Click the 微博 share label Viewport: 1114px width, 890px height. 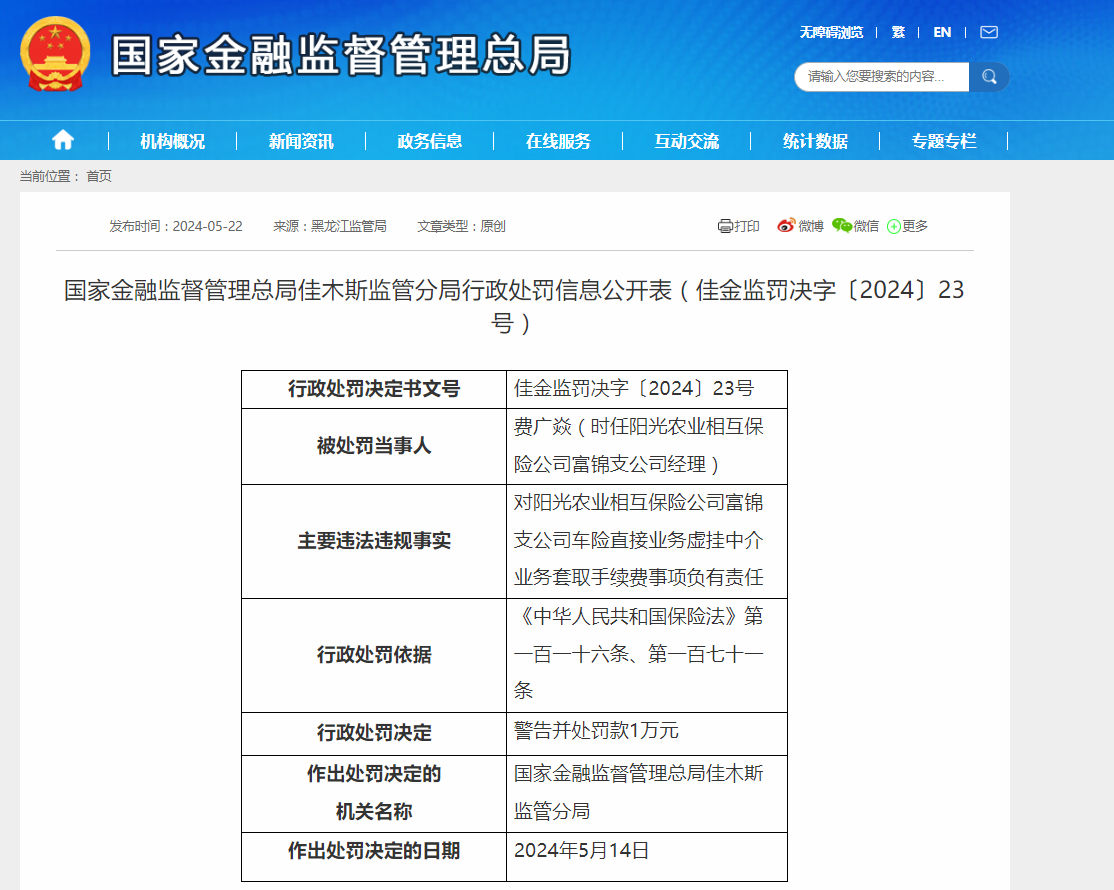tap(811, 226)
